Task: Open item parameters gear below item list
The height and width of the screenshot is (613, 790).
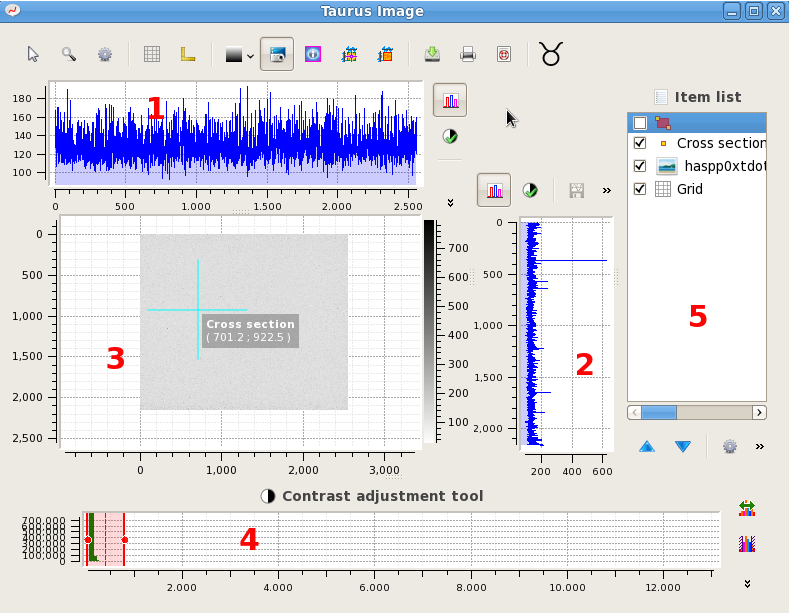Action: tap(730, 446)
